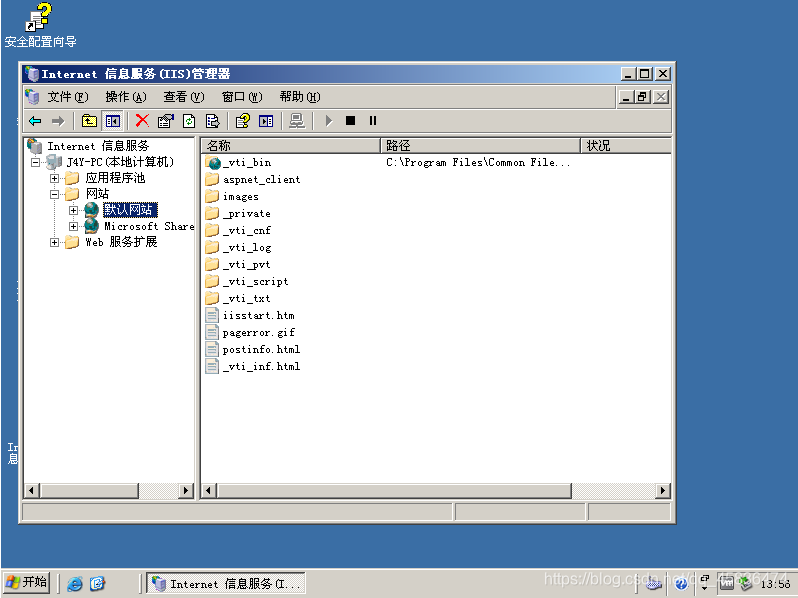Select the _vti_txt folder icon
Viewport: 798px width, 598px height.
click(x=212, y=298)
